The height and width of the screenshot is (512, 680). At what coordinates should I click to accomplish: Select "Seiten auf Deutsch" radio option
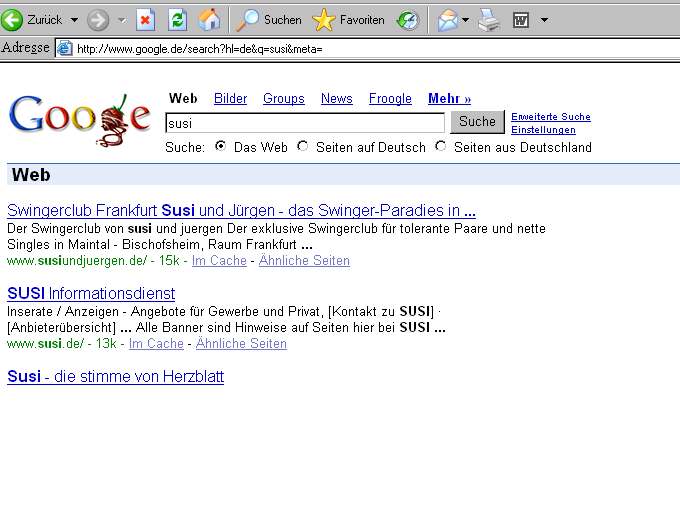coord(303,146)
